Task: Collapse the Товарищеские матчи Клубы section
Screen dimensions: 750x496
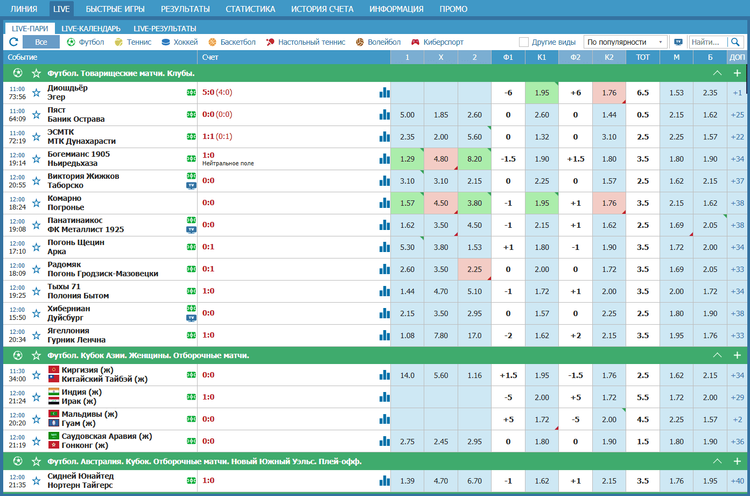Action: coord(716,74)
